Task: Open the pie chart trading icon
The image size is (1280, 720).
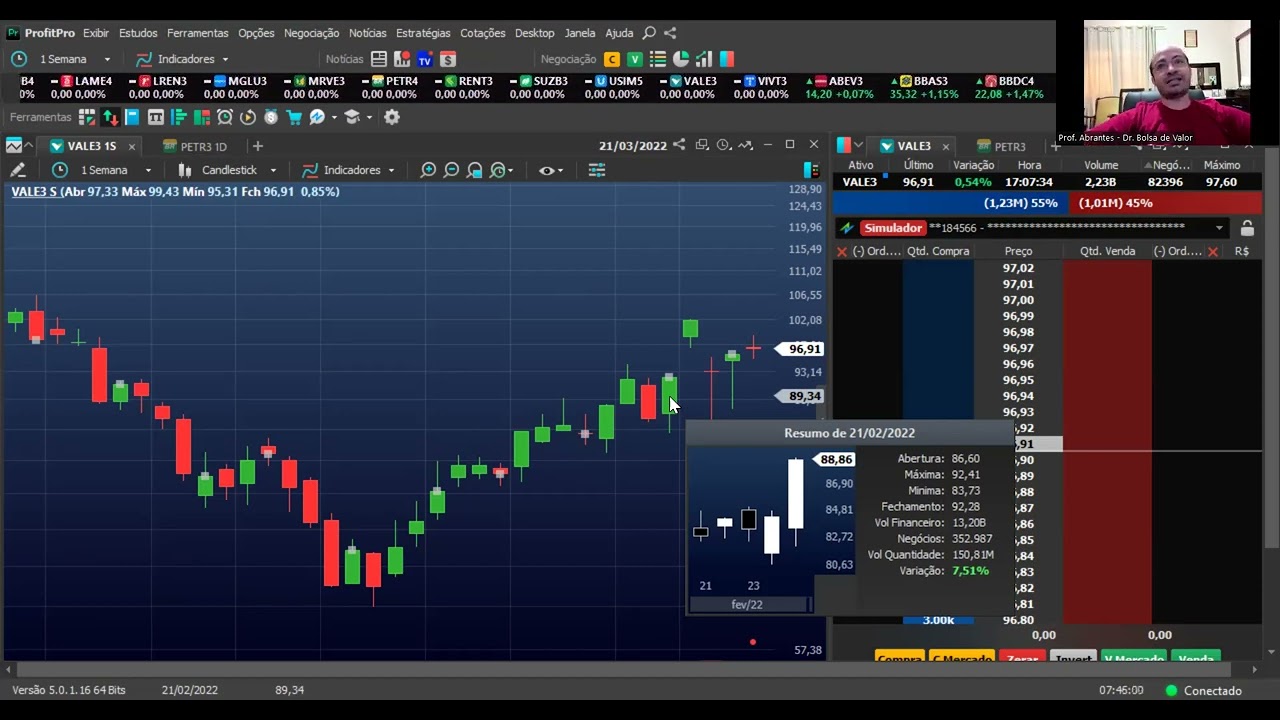Action: (x=681, y=59)
